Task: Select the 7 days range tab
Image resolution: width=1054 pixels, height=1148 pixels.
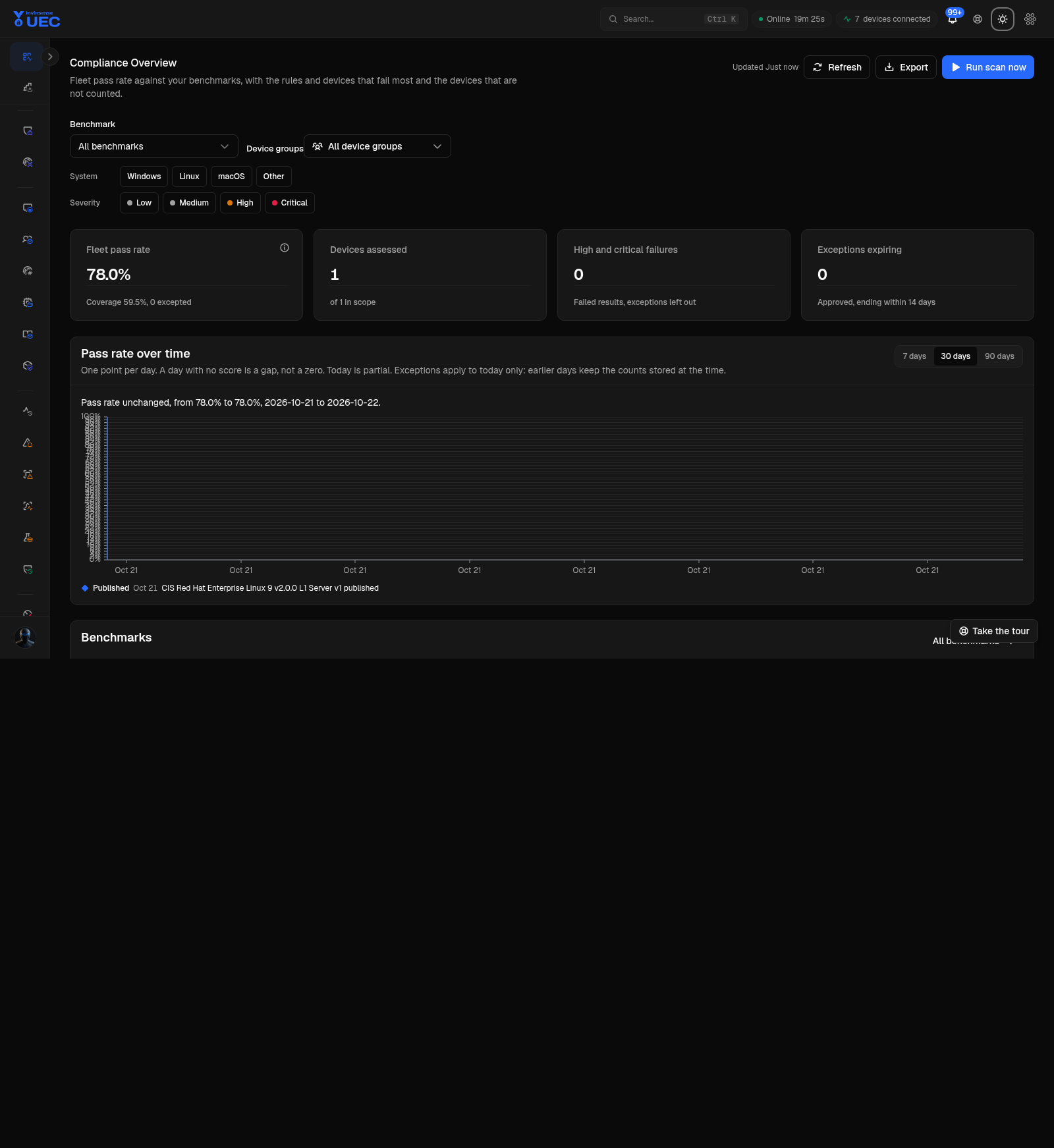Action: tap(914, 356)
